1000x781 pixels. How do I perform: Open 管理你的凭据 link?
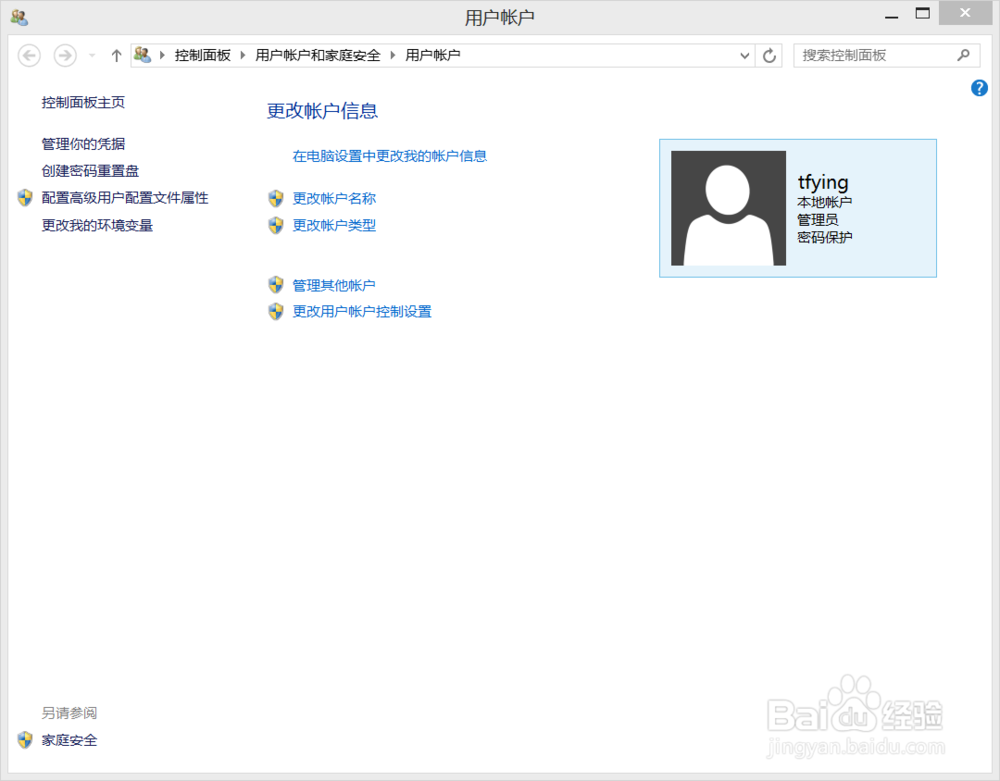(83, 144)
